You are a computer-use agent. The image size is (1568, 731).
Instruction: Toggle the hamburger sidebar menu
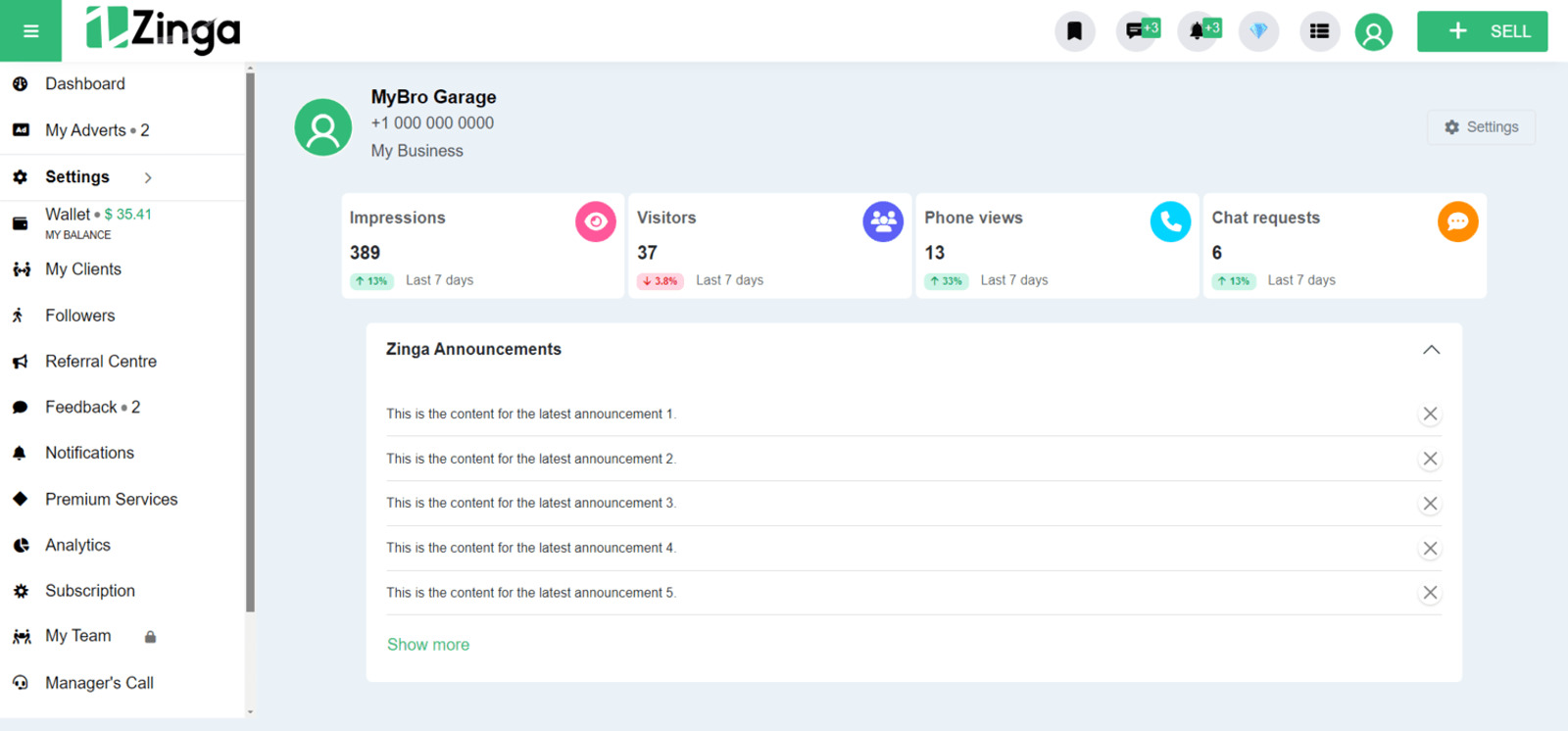click(30, 31)
